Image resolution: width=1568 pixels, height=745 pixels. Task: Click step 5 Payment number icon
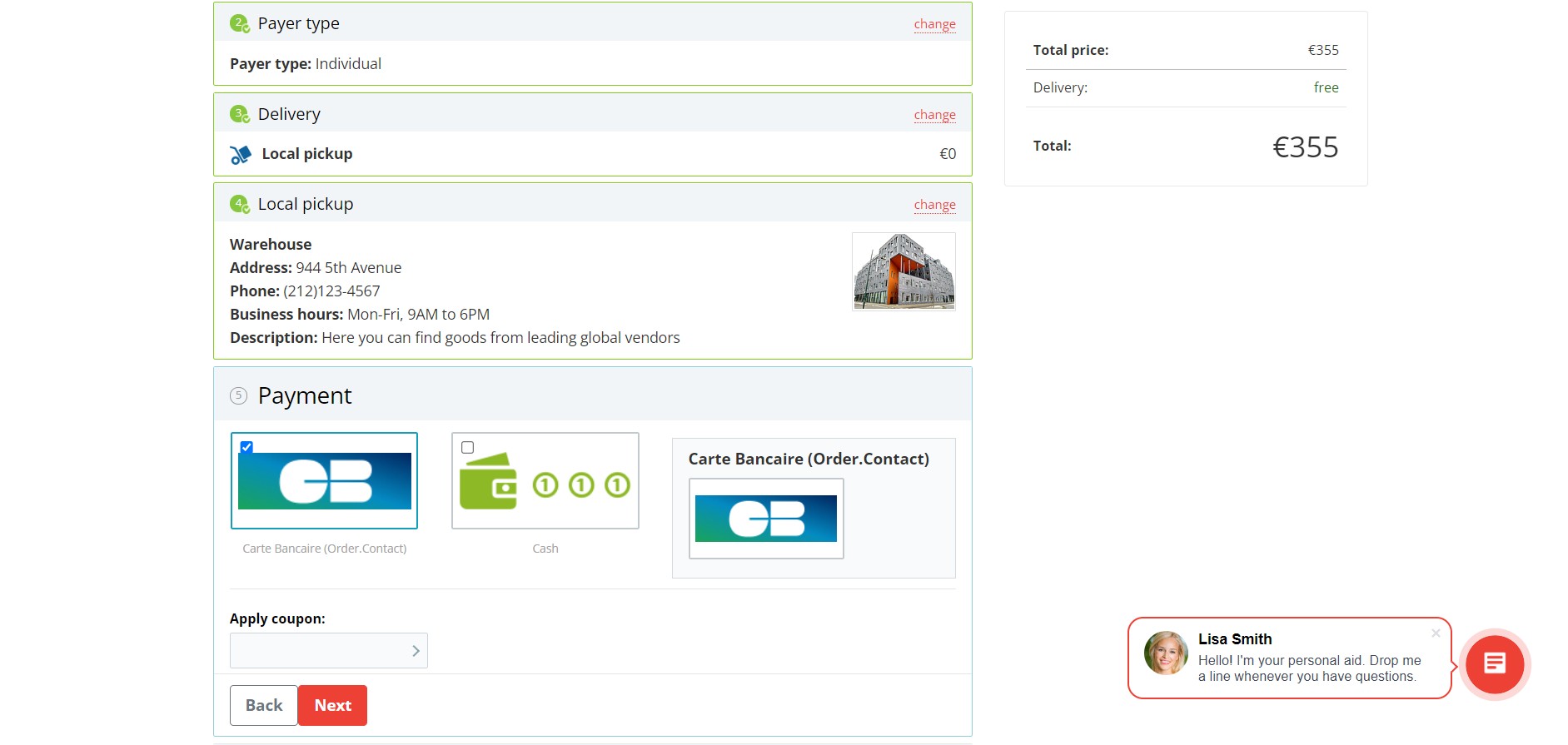tap(239, 395)
